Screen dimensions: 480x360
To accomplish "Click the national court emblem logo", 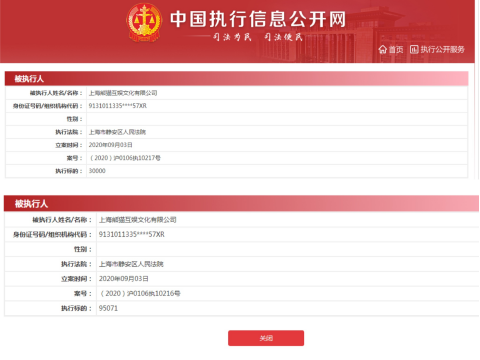I will pyautogui.click(x=144, y=22).
